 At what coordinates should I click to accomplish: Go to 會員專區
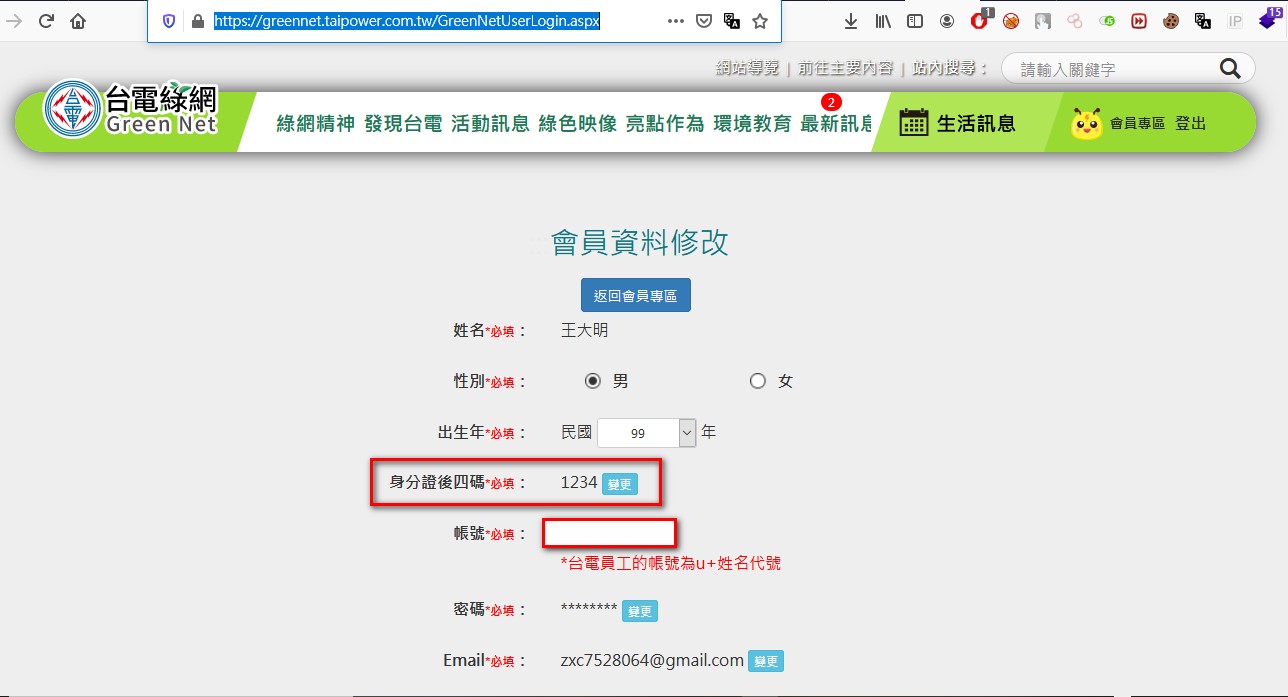coord(1138,124)
